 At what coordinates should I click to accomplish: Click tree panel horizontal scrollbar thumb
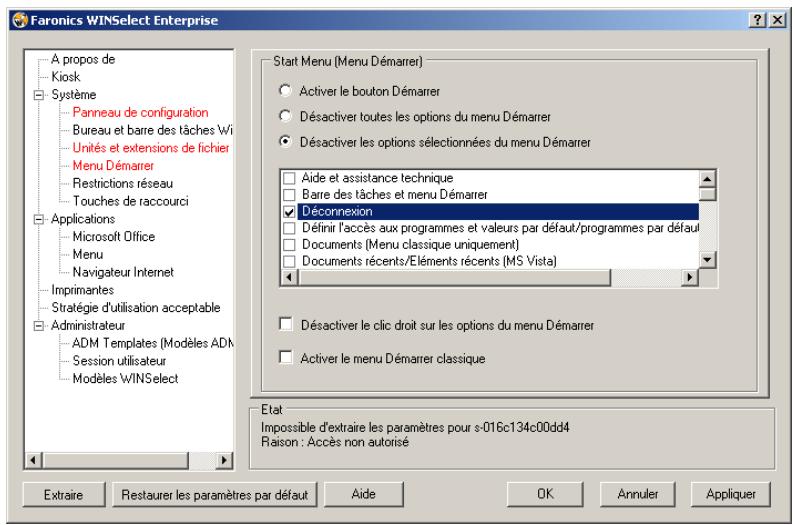pyautogui.click(x=116, y=461)
